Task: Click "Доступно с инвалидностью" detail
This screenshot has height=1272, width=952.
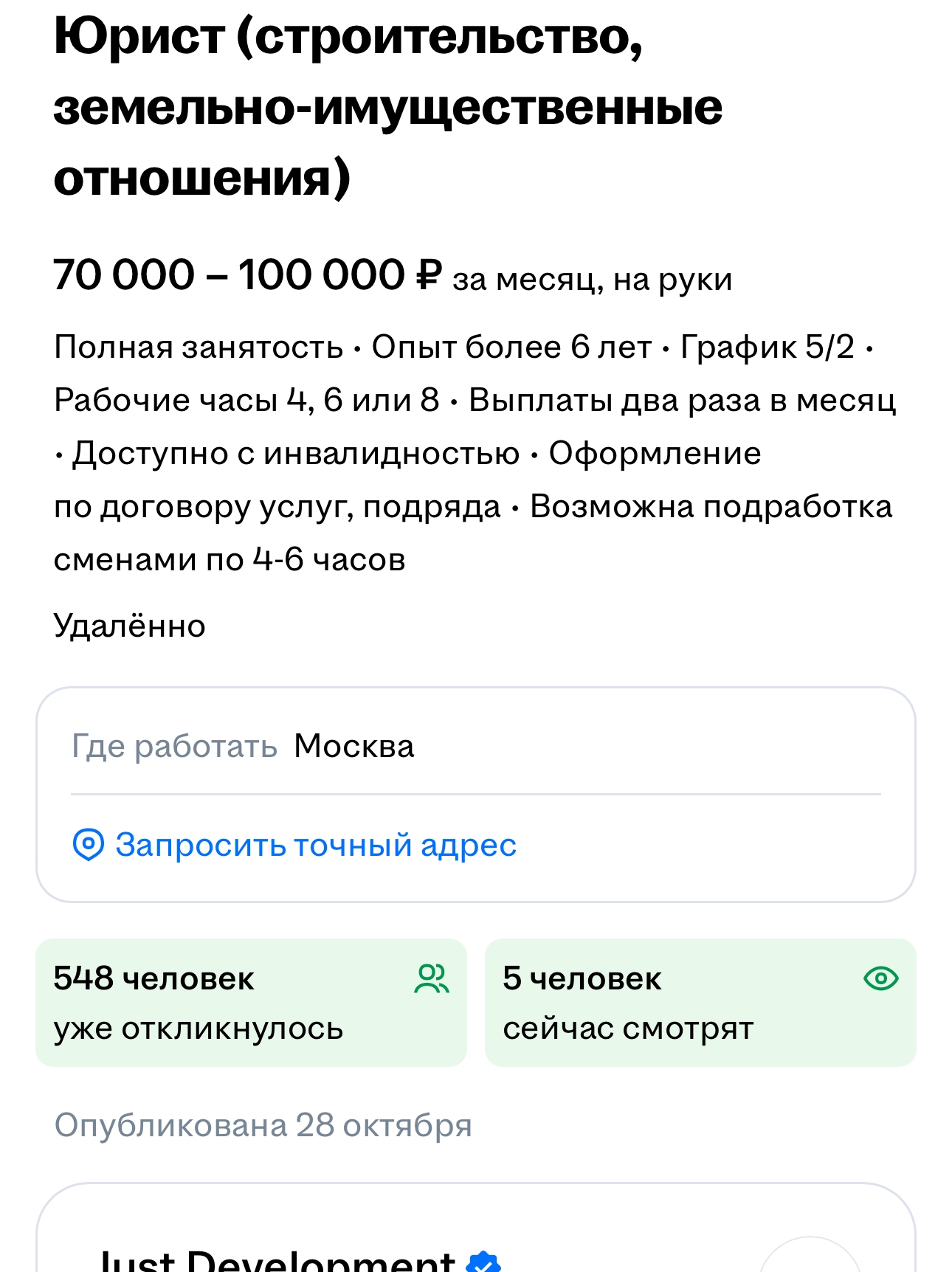Action: (x=296, y=454)
